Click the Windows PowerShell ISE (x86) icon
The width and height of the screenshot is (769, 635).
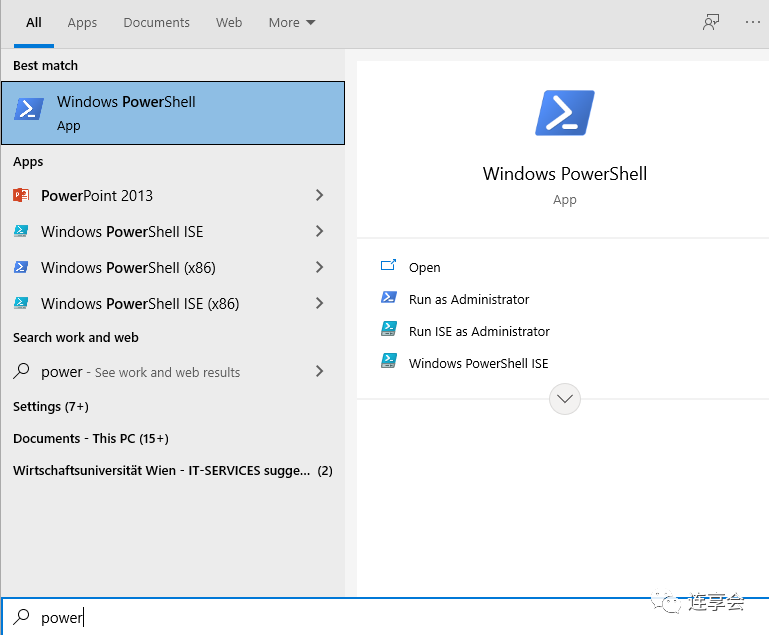(21, 303)
